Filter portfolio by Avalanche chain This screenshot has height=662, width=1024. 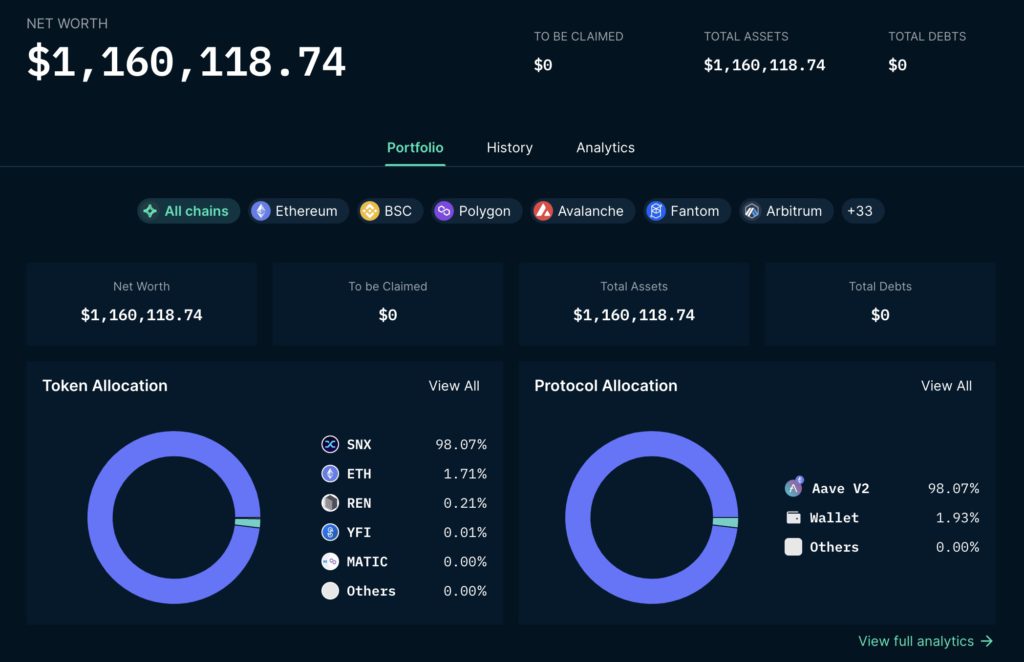coord(580,211)
